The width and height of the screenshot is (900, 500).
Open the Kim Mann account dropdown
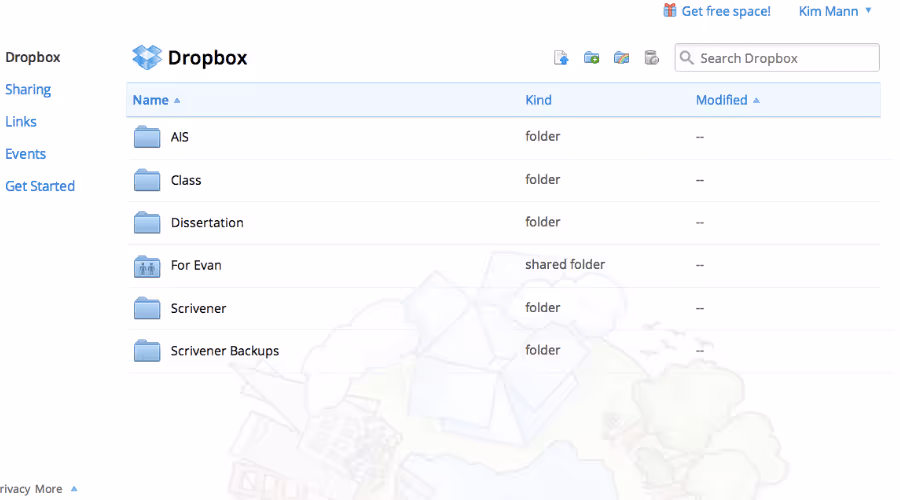(835, 11)
